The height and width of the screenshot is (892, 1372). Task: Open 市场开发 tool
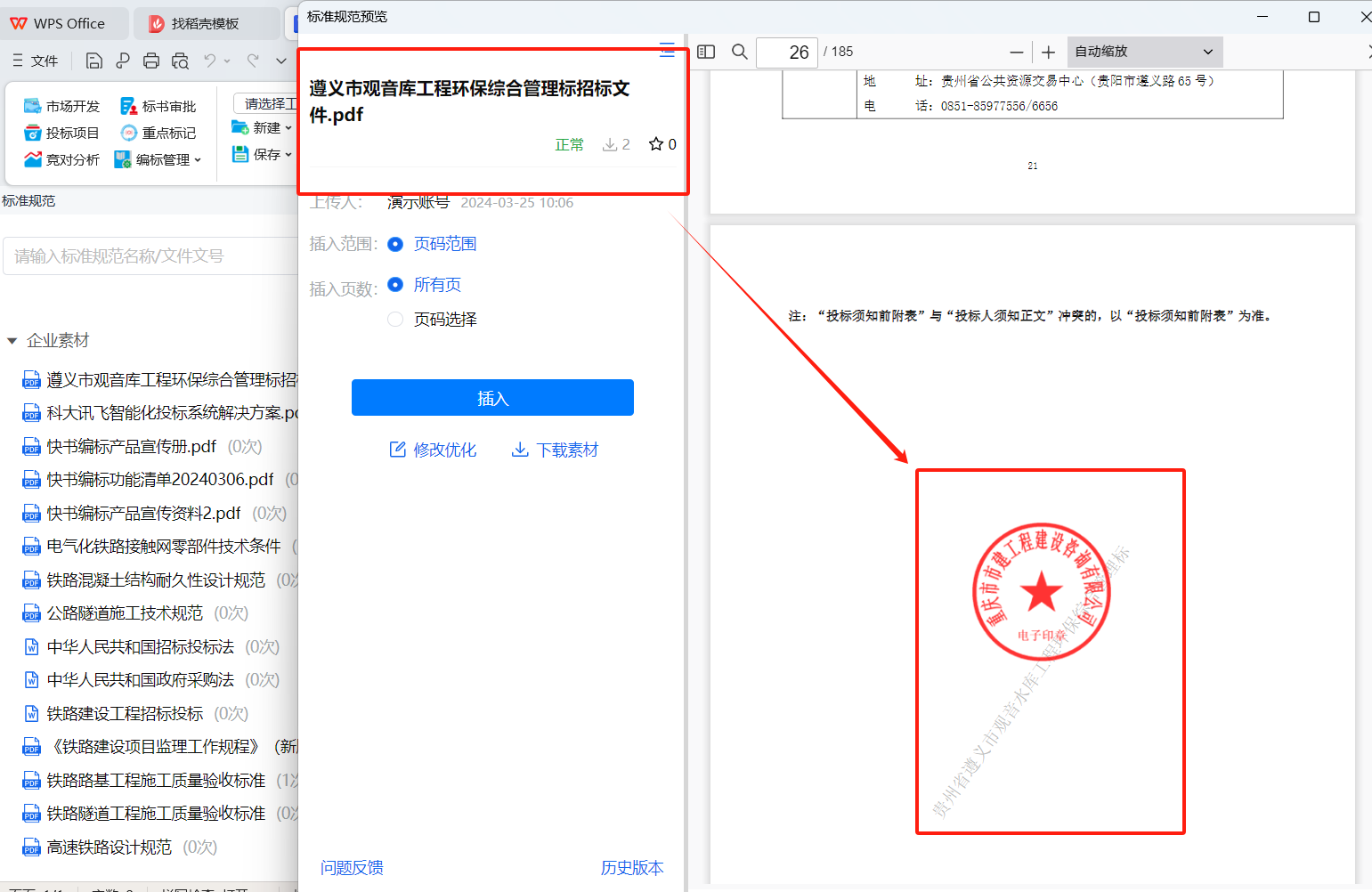click(62, 106)
